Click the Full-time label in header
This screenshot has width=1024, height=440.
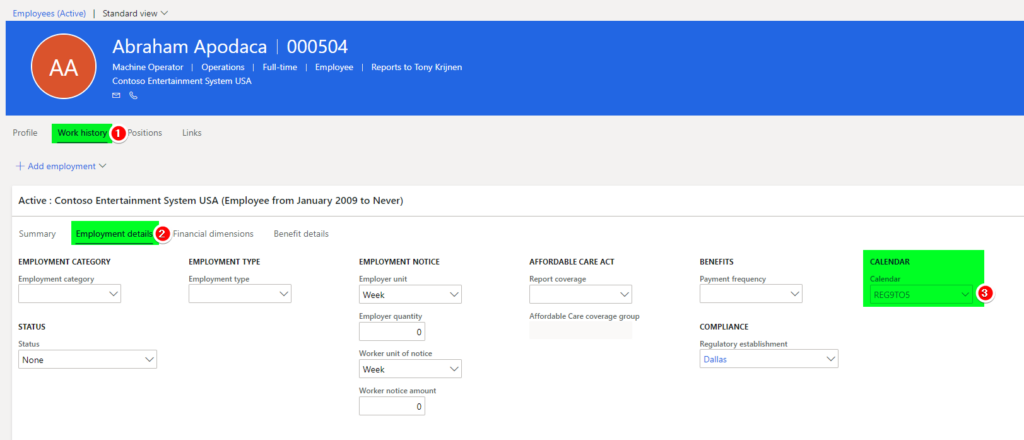280,67
